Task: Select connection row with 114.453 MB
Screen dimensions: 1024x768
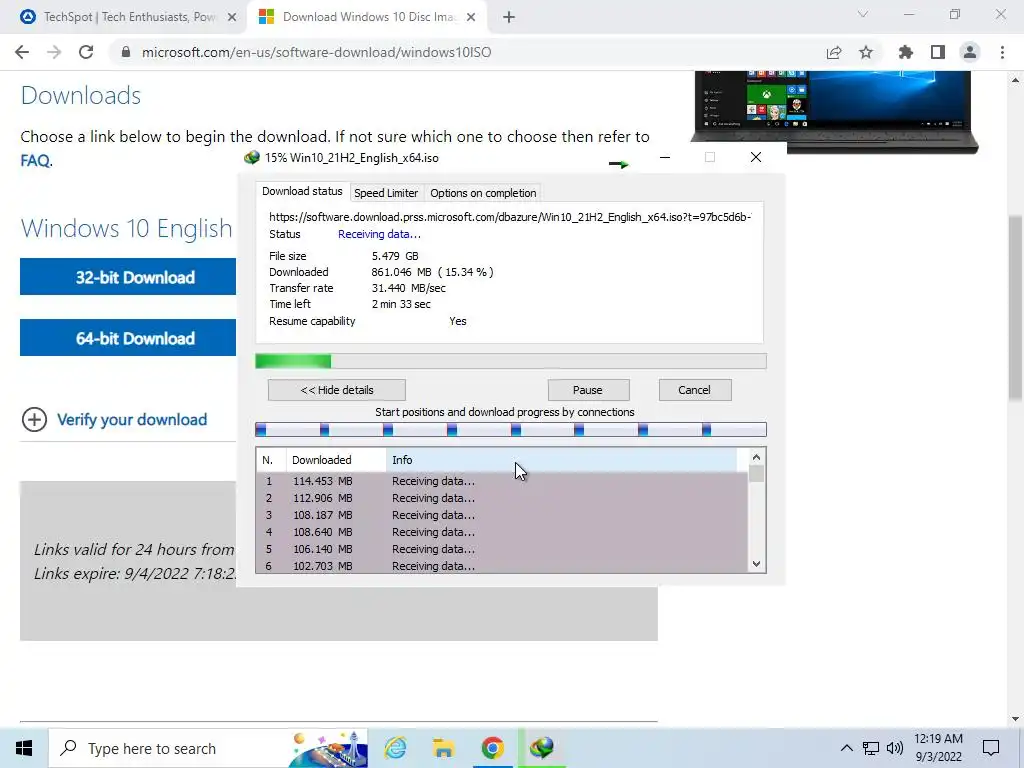Action: click(502, 481)
